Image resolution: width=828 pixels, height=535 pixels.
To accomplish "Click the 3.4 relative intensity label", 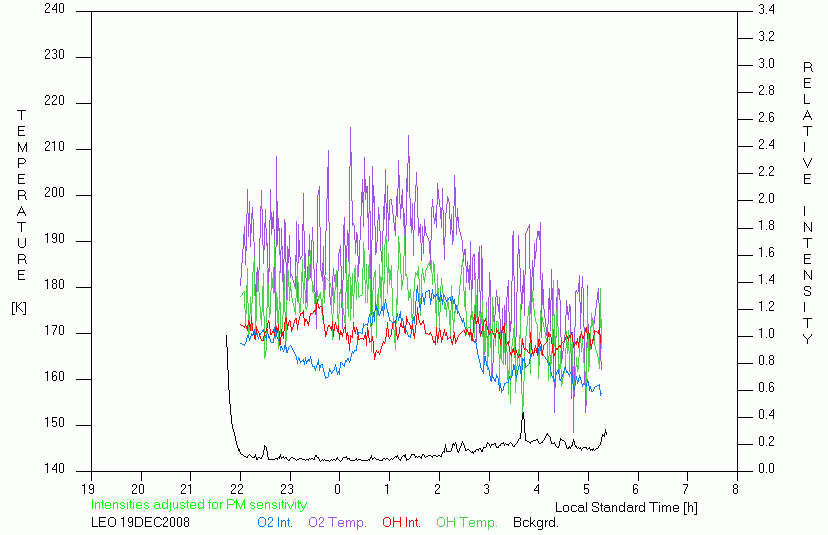I will [766, 10].
